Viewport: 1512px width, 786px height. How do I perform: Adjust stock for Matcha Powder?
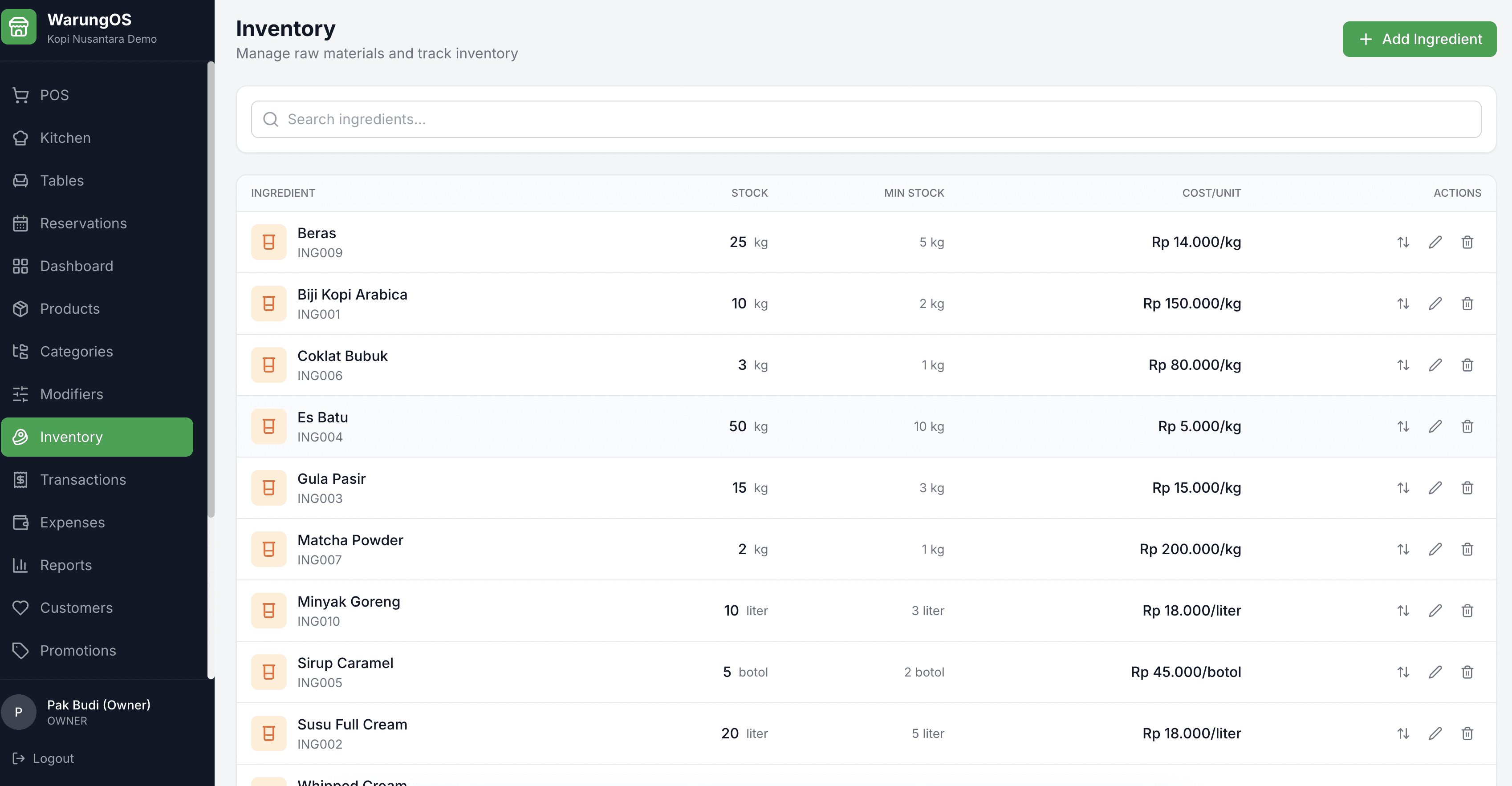coord(1403,550)
